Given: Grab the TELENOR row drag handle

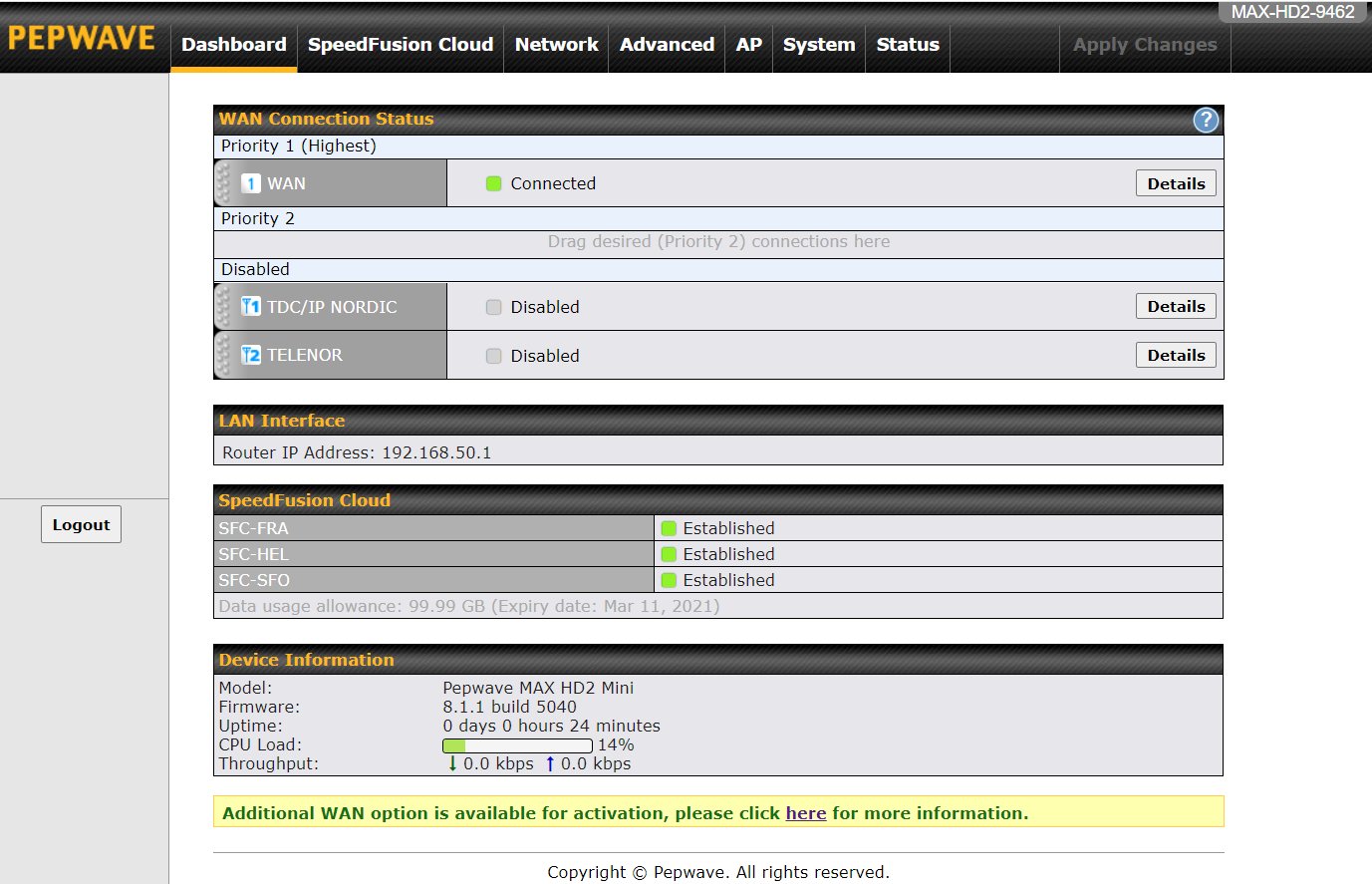Looking at the screenshot, I should click(x=223, y=355).
